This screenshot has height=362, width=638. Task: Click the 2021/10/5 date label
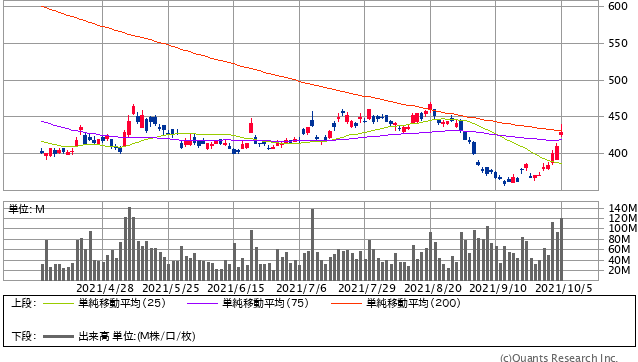pos(564,288)
